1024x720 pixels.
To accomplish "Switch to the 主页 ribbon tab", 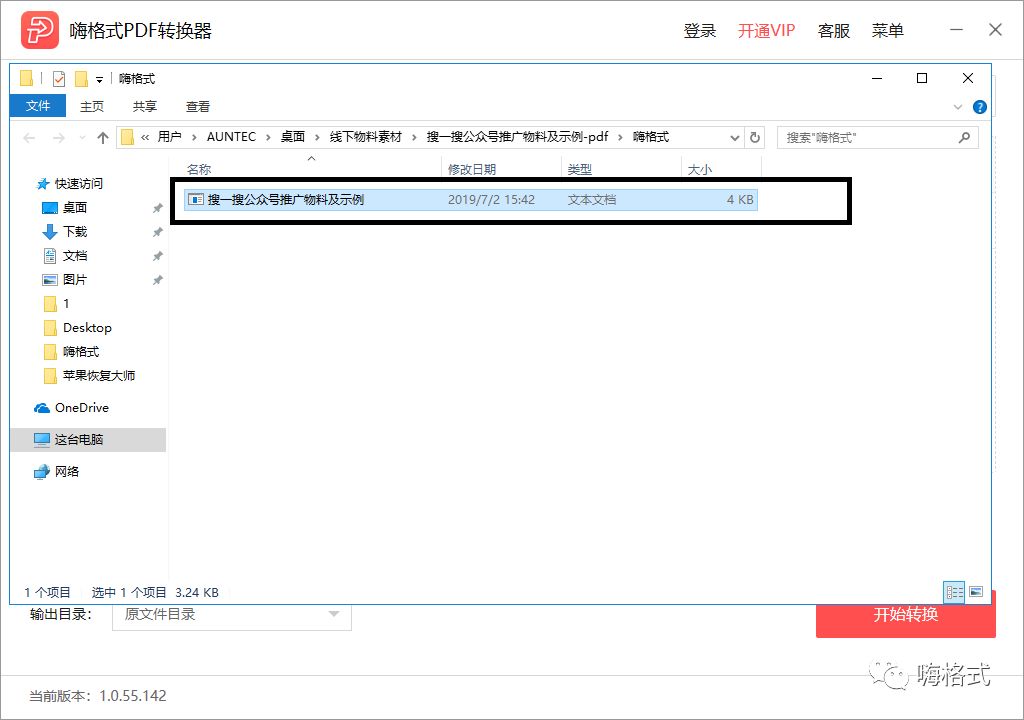I will click(x=92, y=106).
